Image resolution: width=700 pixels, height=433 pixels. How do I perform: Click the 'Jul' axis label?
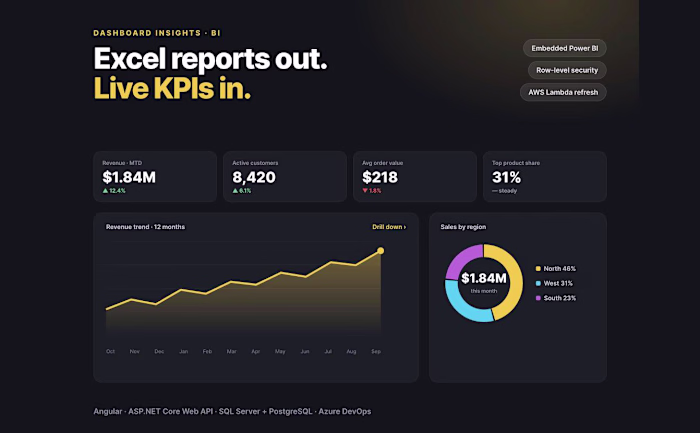pyautogui.click(x=328, y=351)
